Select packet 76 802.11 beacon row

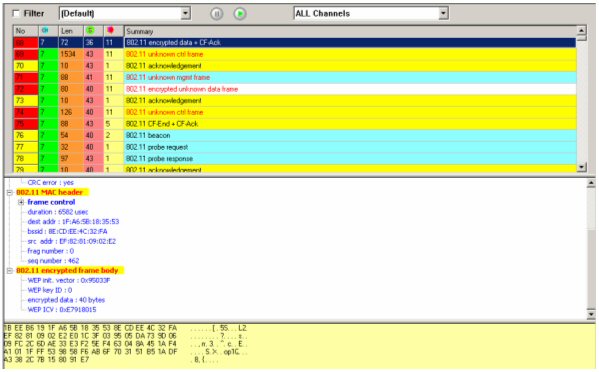[x=295, y=136]
